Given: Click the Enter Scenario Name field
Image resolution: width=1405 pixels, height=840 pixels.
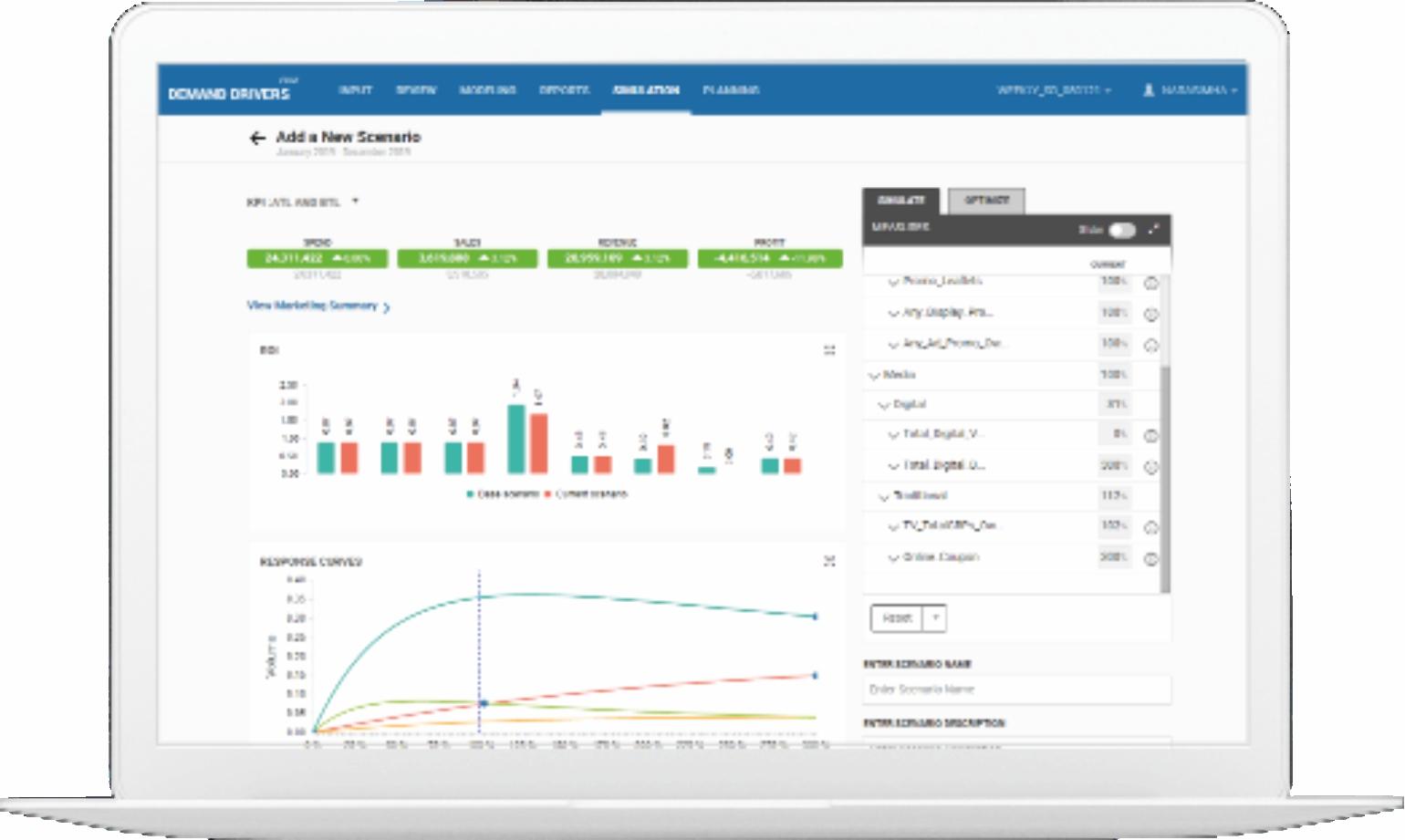Looking at the screenshot, I should 1016,690.
